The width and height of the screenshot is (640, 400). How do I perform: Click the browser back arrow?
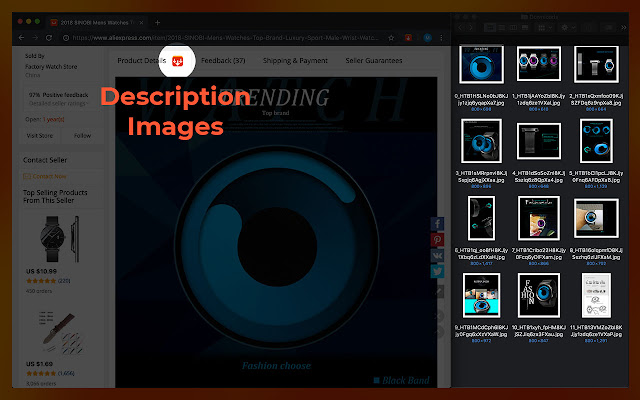tap(21, 39)
